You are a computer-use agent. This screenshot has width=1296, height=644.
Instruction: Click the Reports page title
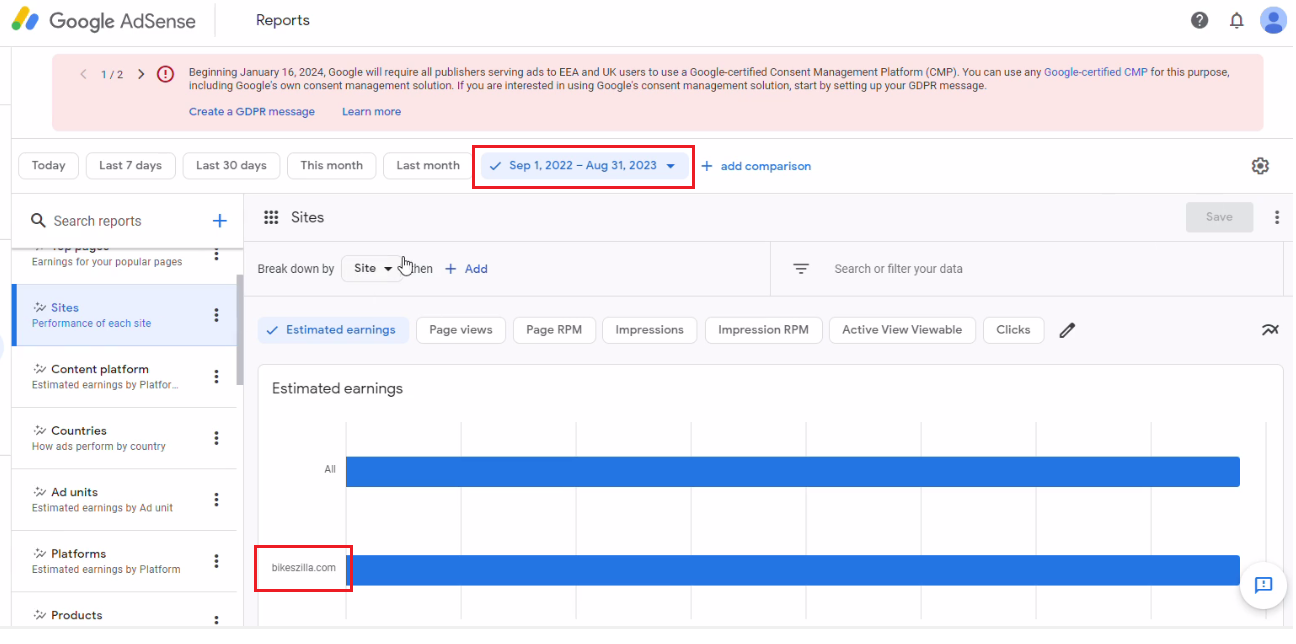tap(283, 20)
